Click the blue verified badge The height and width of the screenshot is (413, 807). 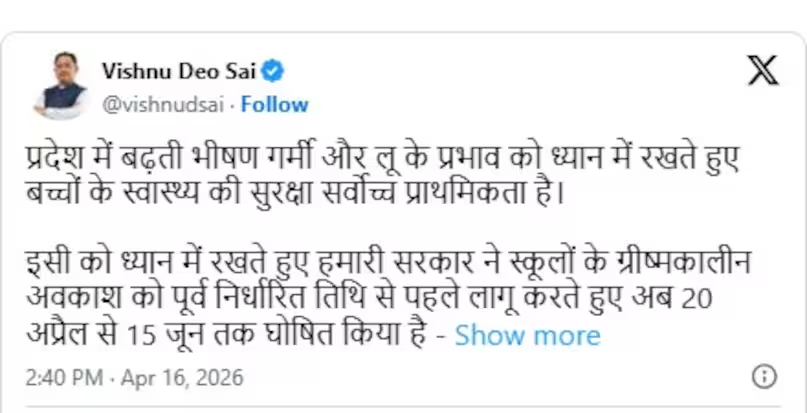pyautogui.click(x=272, y=71)
